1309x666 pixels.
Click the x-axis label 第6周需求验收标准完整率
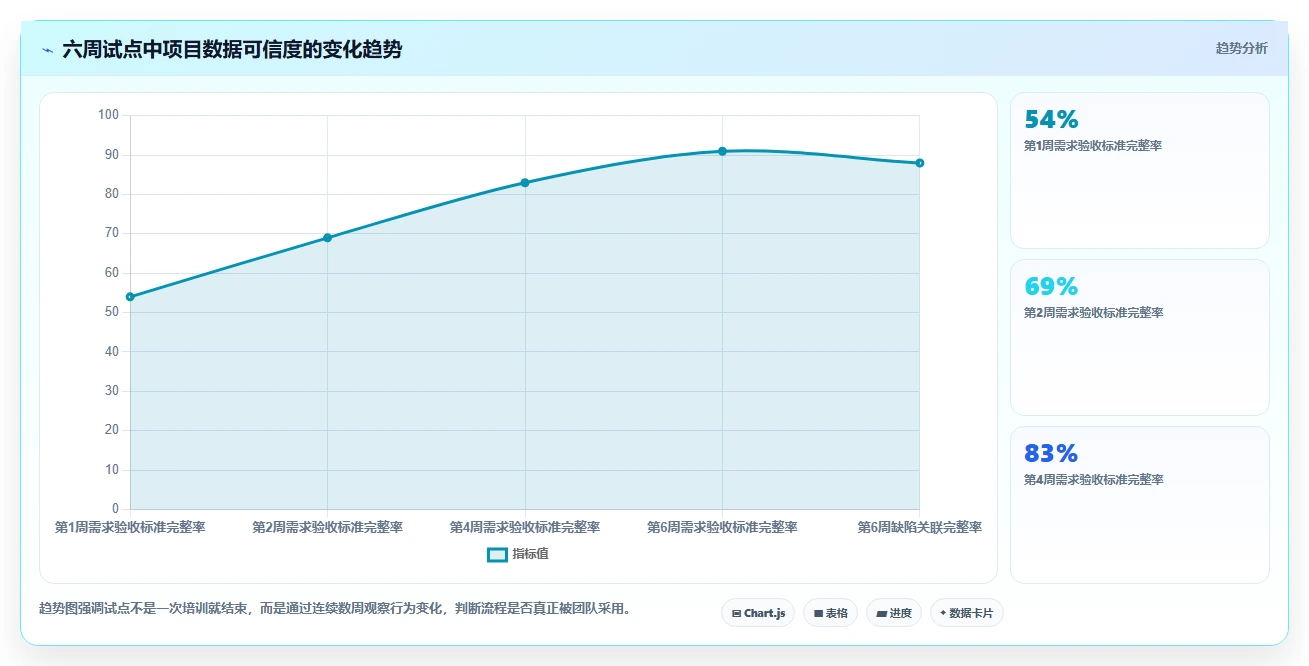coord(722,527)
